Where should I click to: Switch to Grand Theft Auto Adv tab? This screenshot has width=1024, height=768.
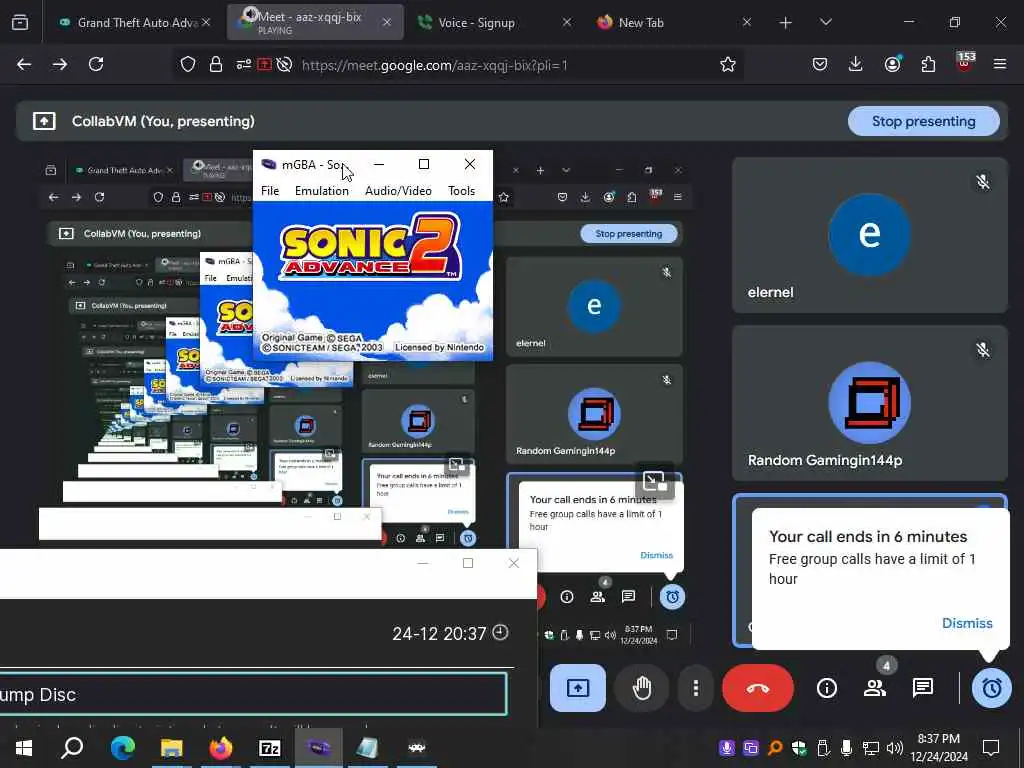[x=135, y=22]
